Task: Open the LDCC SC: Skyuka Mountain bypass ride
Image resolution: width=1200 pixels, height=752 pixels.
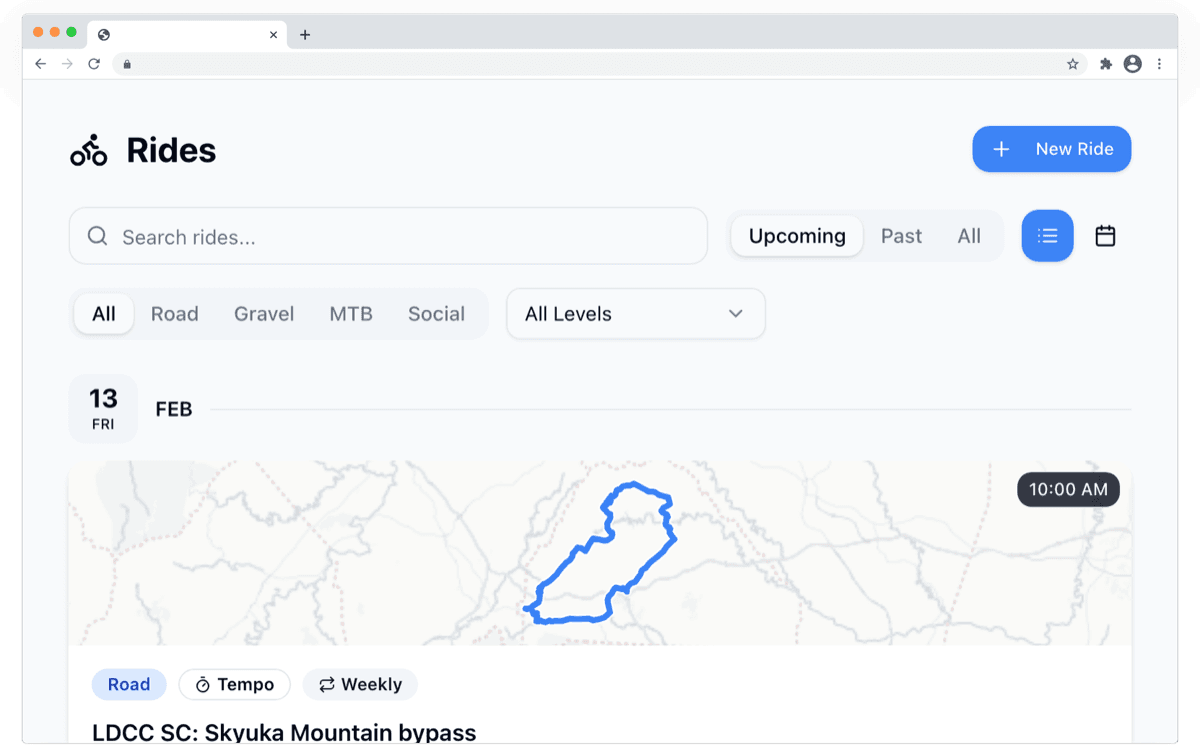Action: (285, 732)
